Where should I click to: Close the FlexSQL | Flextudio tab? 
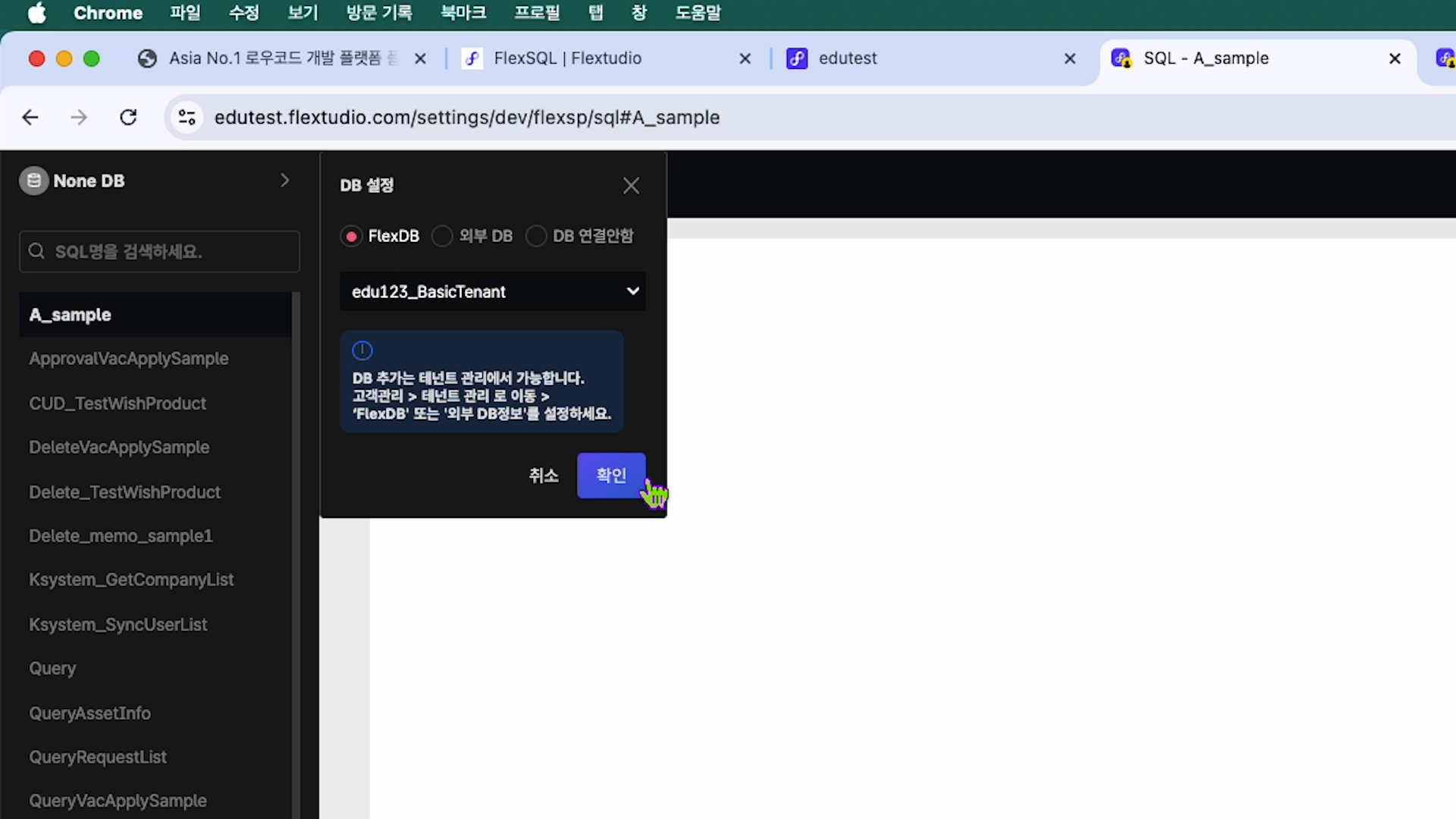click(745, 58)
